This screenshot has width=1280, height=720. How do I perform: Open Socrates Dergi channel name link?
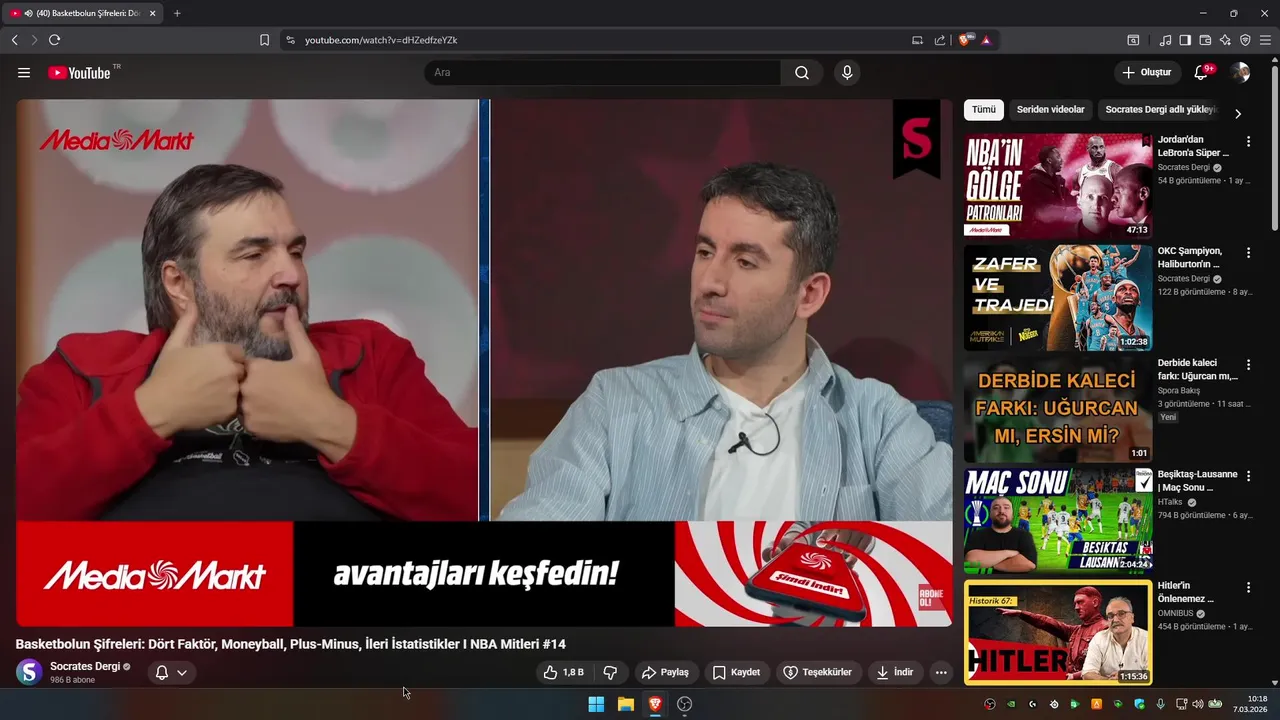point(85,666)
